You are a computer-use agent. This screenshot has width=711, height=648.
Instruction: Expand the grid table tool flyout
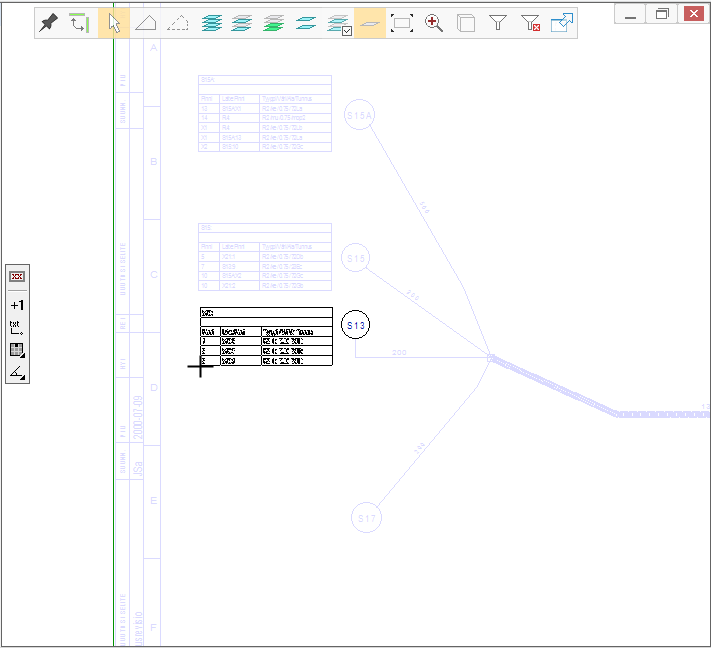pos(17,350)
